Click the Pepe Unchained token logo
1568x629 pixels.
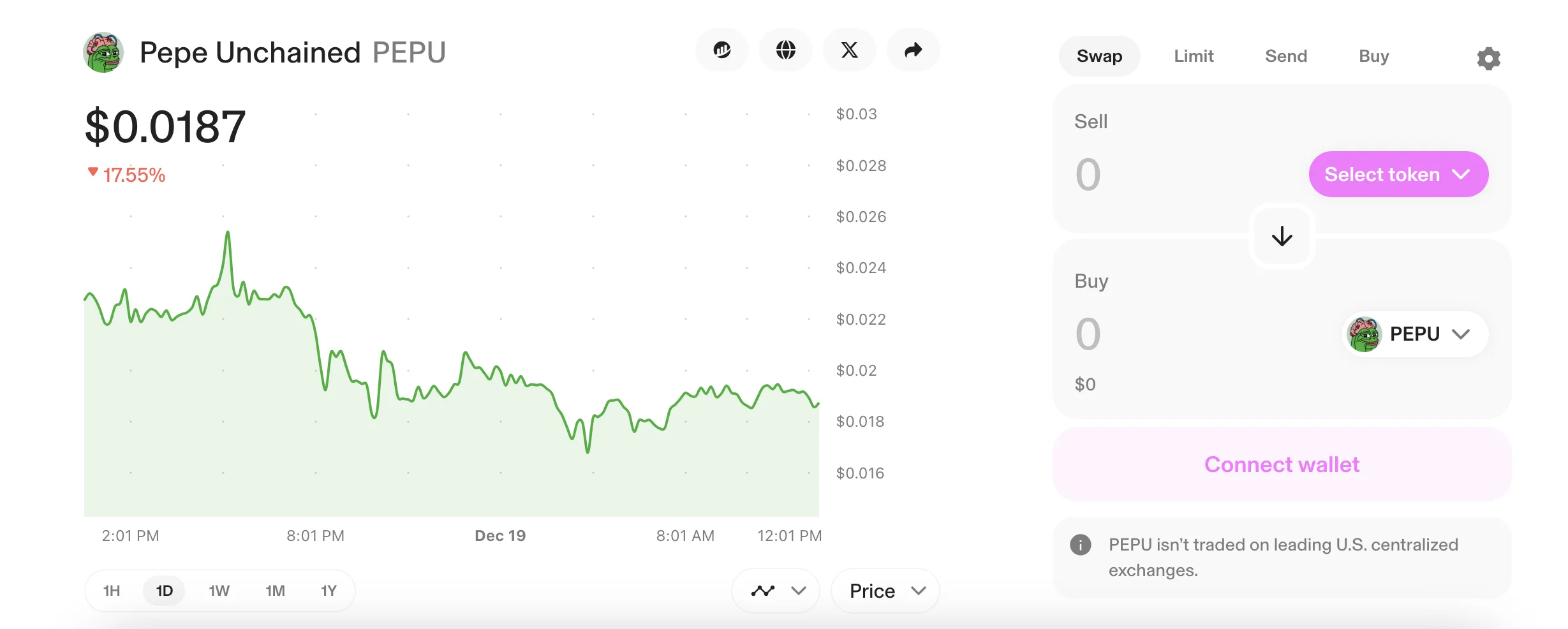(x=103, y=52)
